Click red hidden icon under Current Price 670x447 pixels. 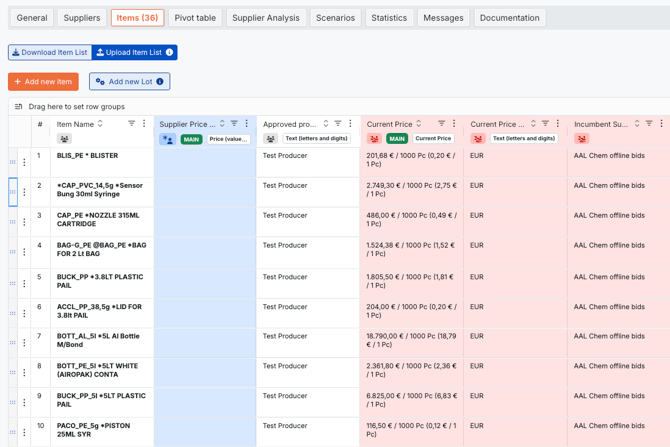tap(374, 138)
